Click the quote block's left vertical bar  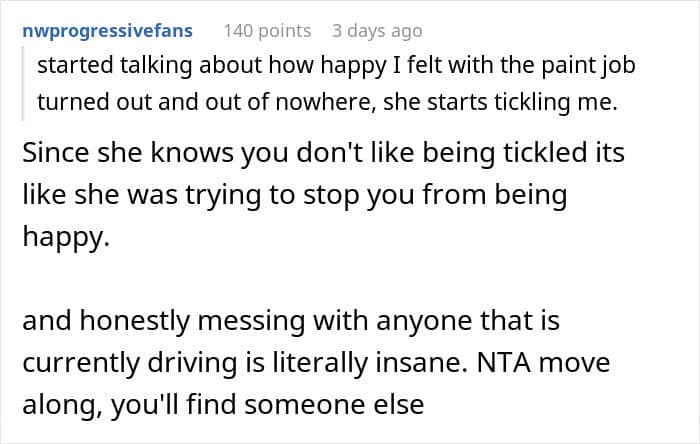[29, 84]
